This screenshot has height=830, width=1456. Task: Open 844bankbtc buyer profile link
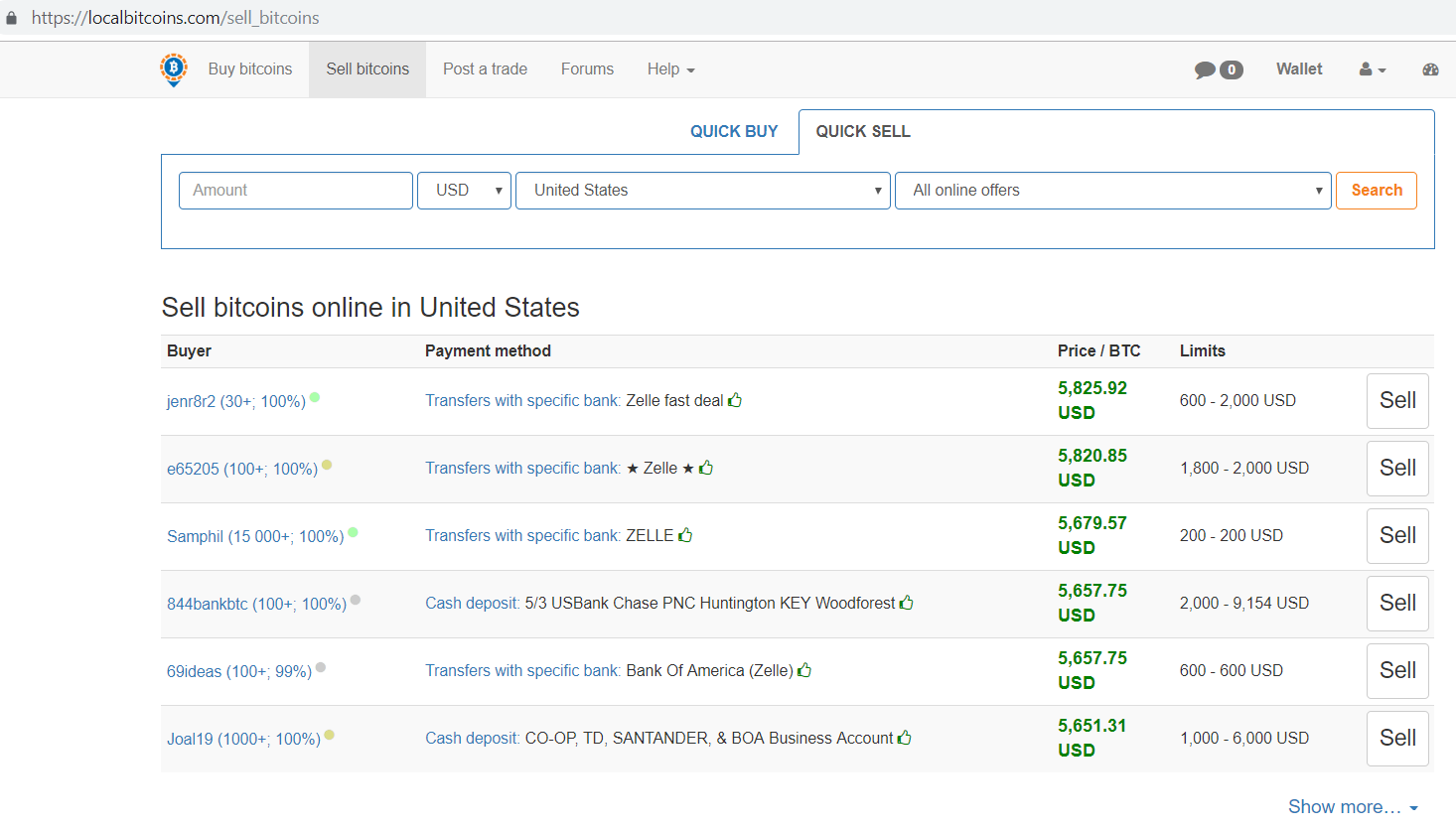pyautogui.click(x=257, y=604)
